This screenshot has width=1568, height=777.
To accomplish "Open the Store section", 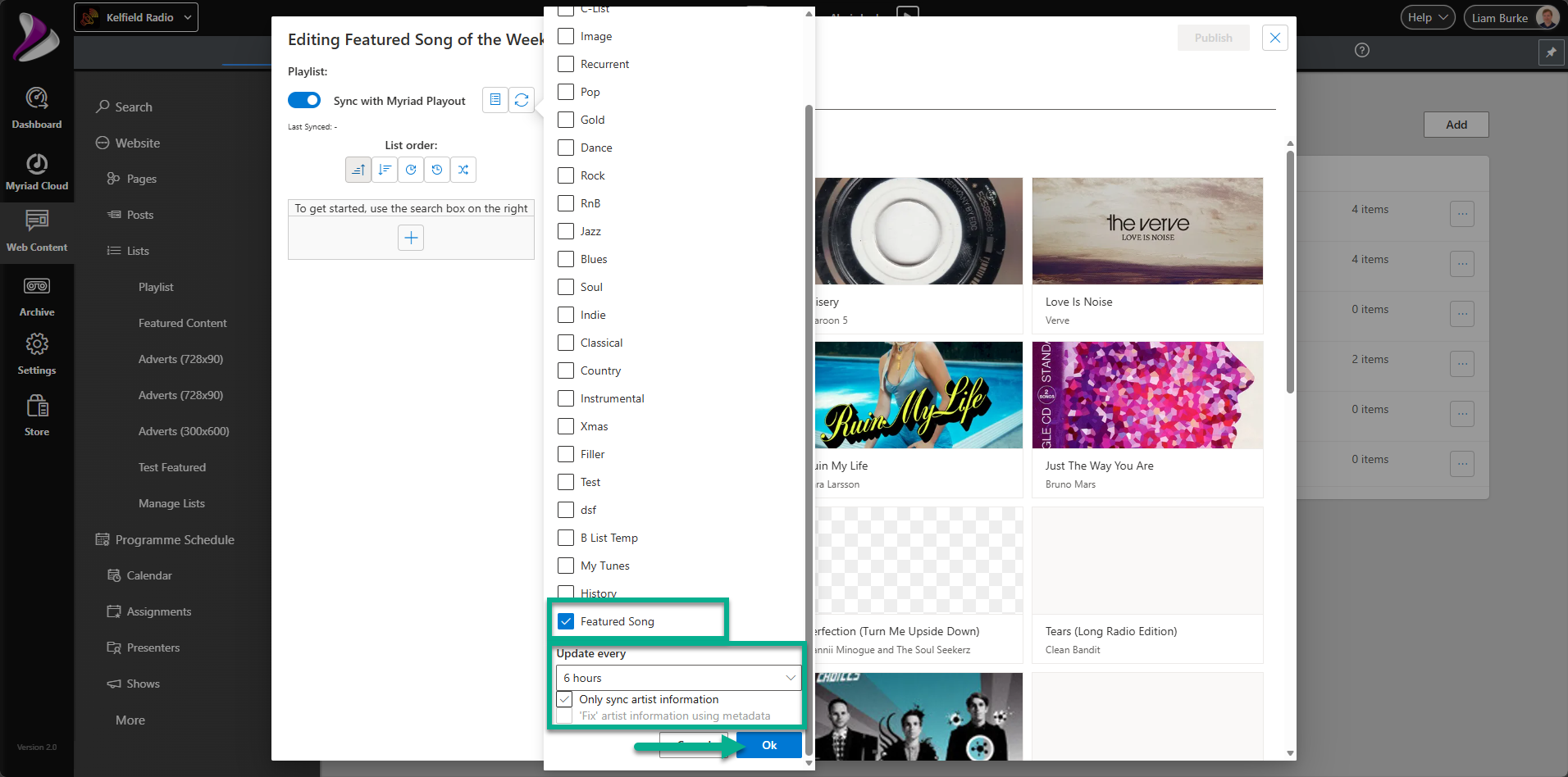I will [37, 415].
